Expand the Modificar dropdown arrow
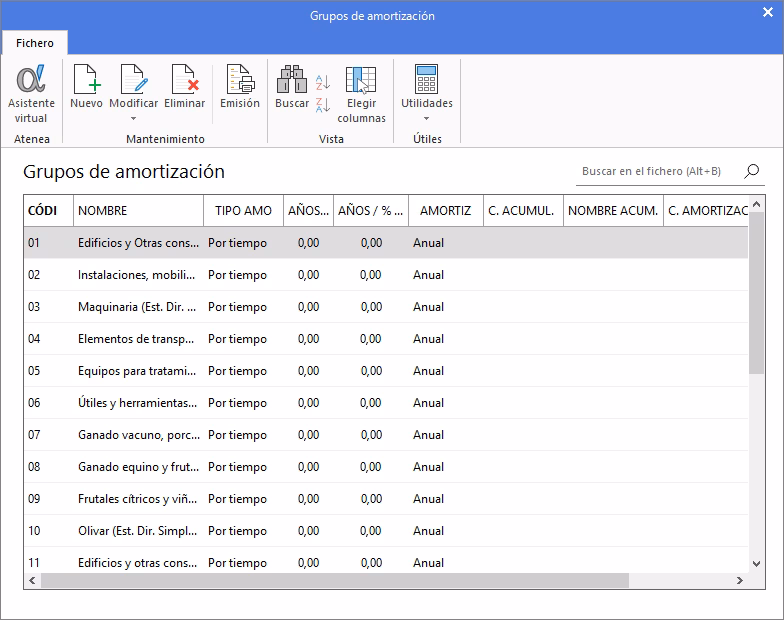The image size is (784, 620). pos(133,118)
